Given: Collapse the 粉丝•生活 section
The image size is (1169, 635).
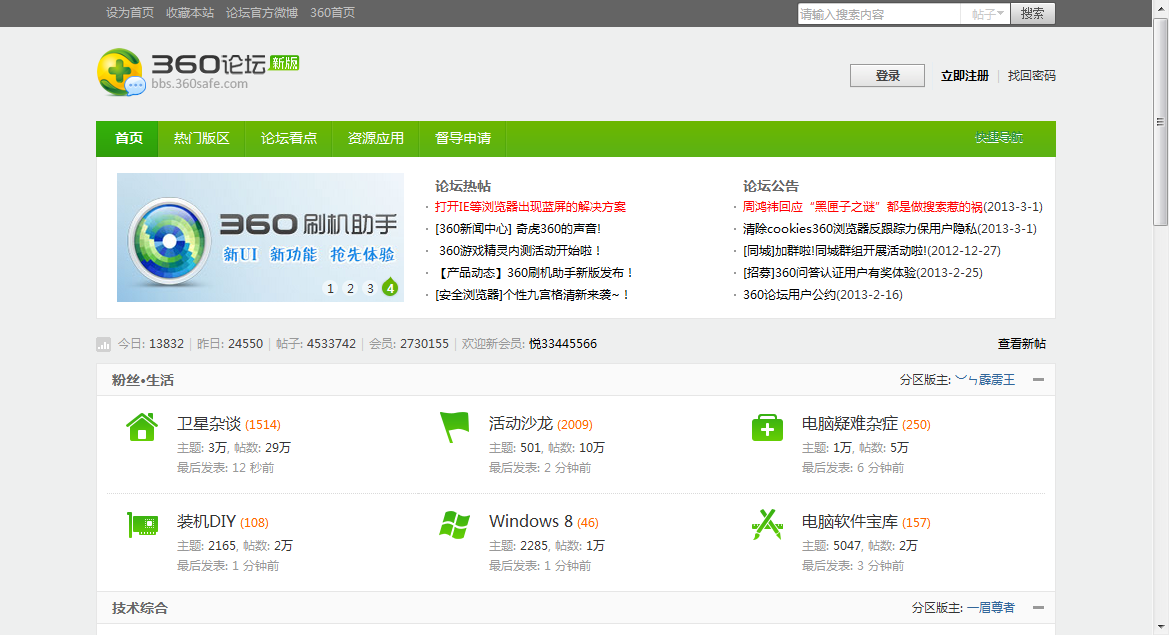Looking at the screenshot, I should [x=1038, y=380].
